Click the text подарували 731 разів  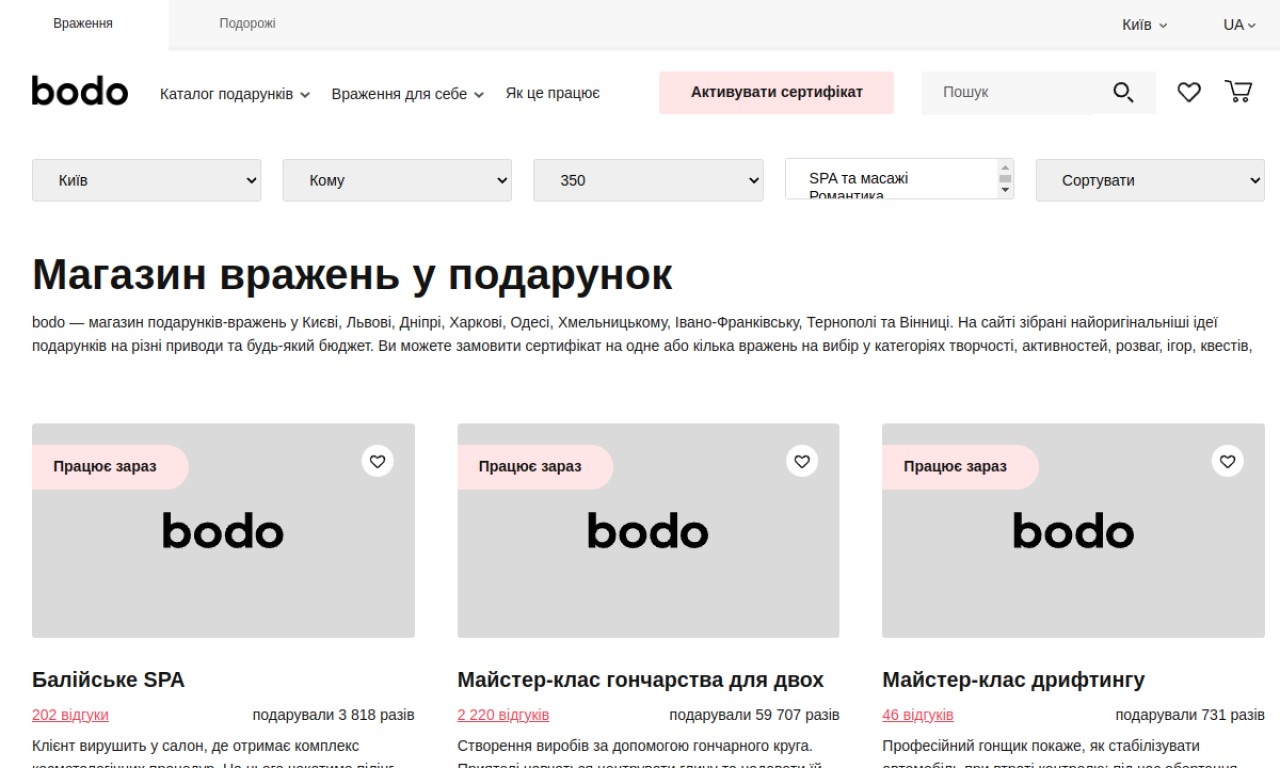click(x=1190, y=715)
